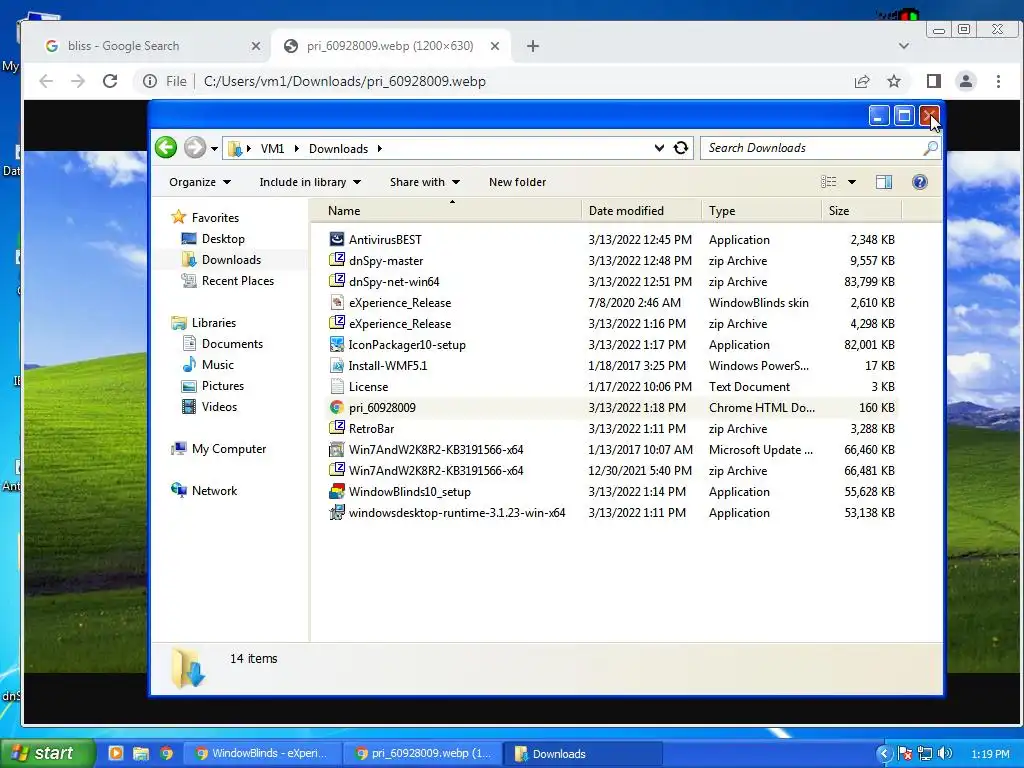Switch to WindowBlinds - eXperi... taskbar item
1024x768 pixels.
click(x=261, y=753)
